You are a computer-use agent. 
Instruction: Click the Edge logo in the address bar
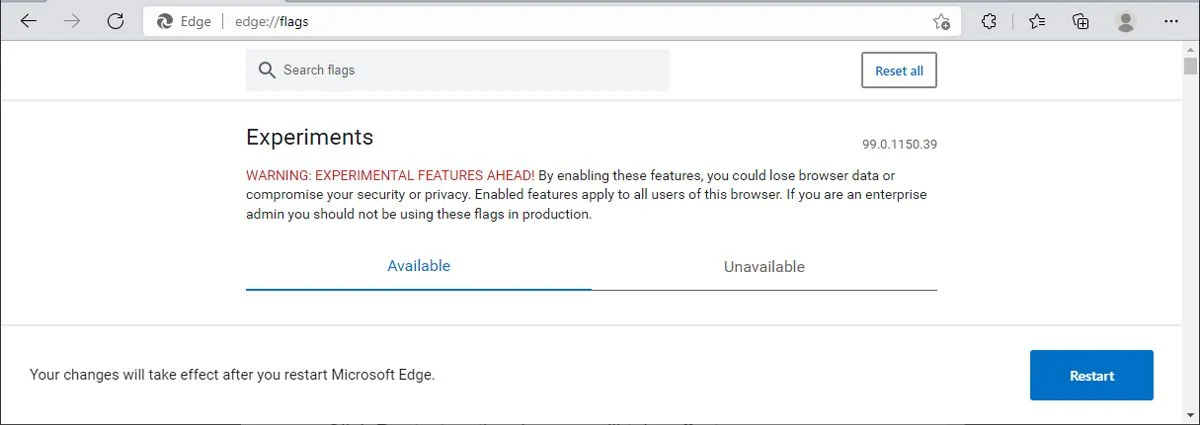[x=166, y=21]
